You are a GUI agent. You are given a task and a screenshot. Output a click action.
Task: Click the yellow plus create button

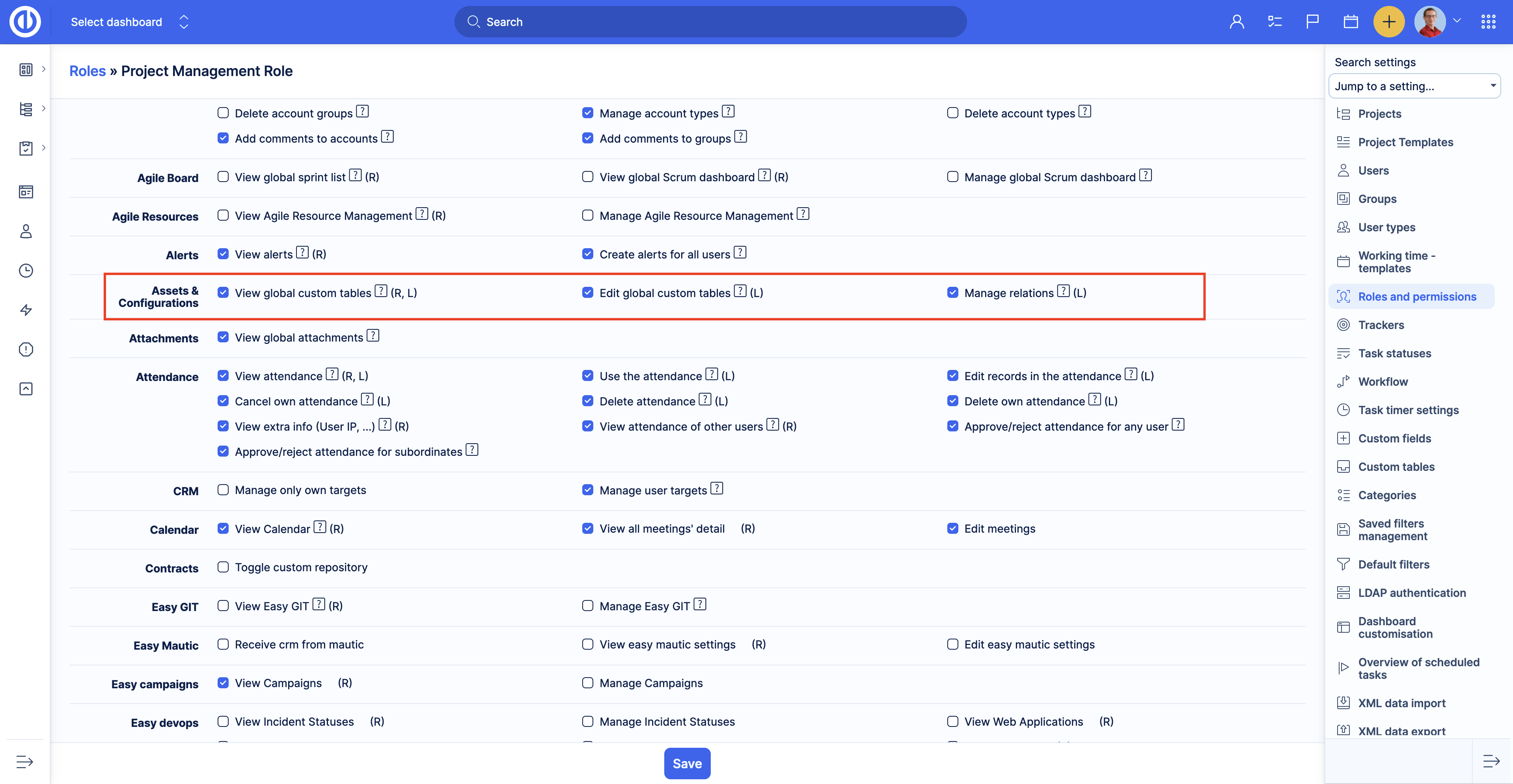pos(1388,22)
